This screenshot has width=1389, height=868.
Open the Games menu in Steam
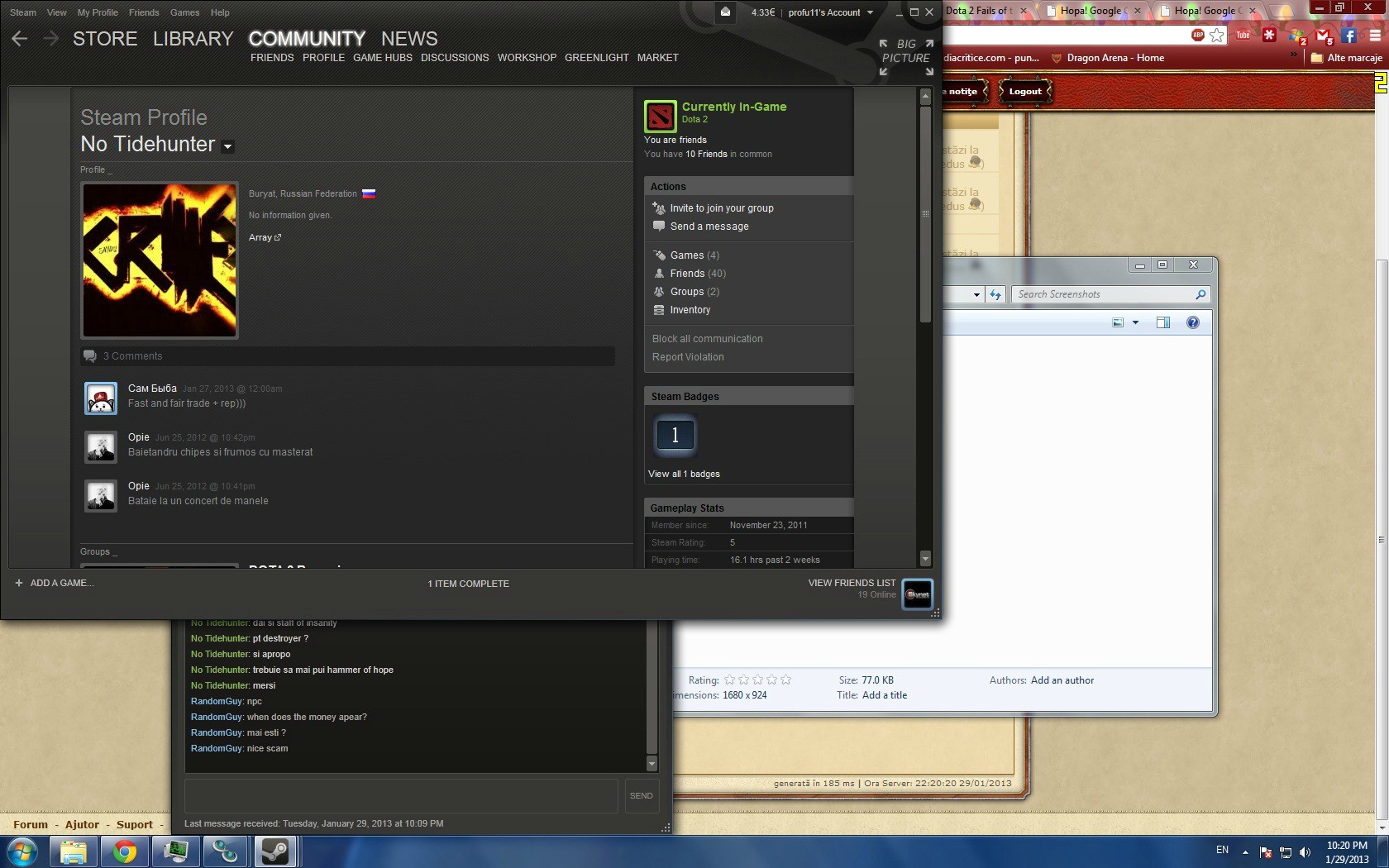184,12
